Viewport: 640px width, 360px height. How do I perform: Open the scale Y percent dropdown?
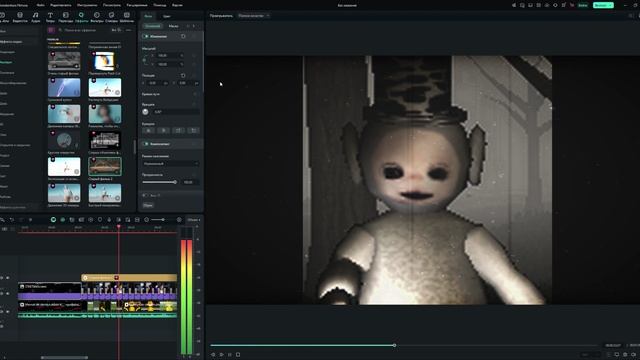182,64
